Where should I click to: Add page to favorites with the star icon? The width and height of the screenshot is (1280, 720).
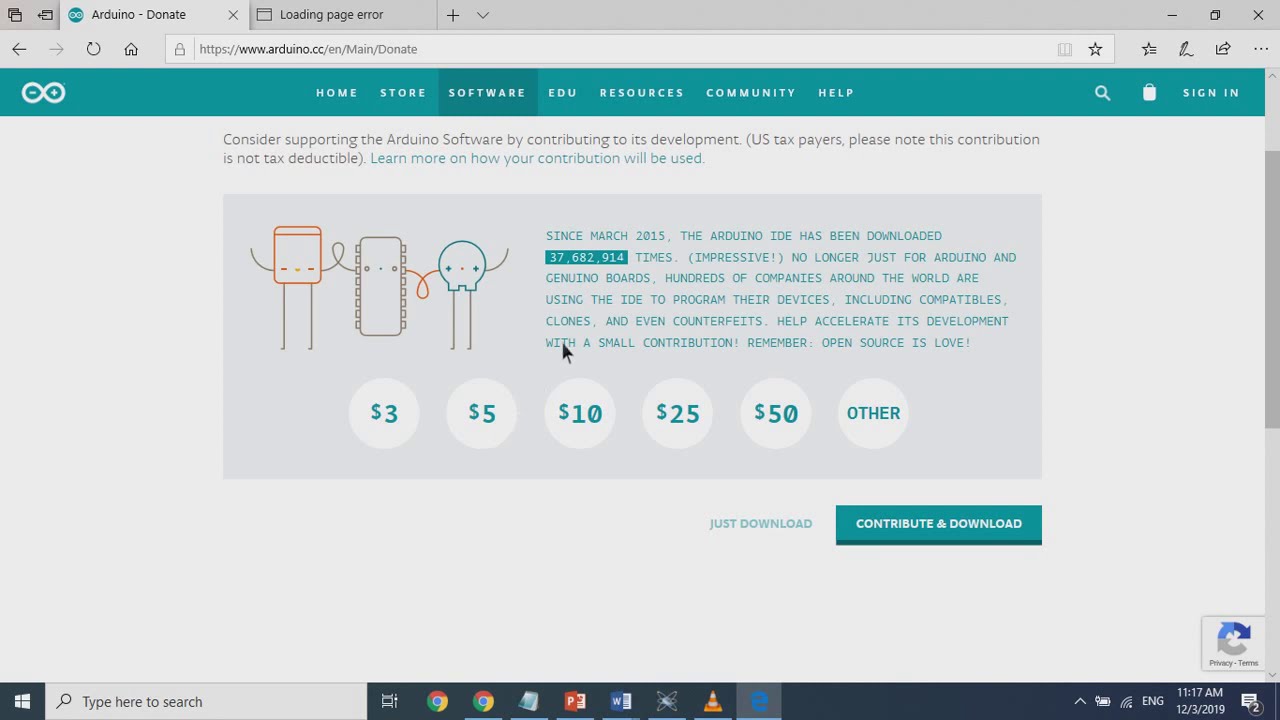pos(1095,49)
